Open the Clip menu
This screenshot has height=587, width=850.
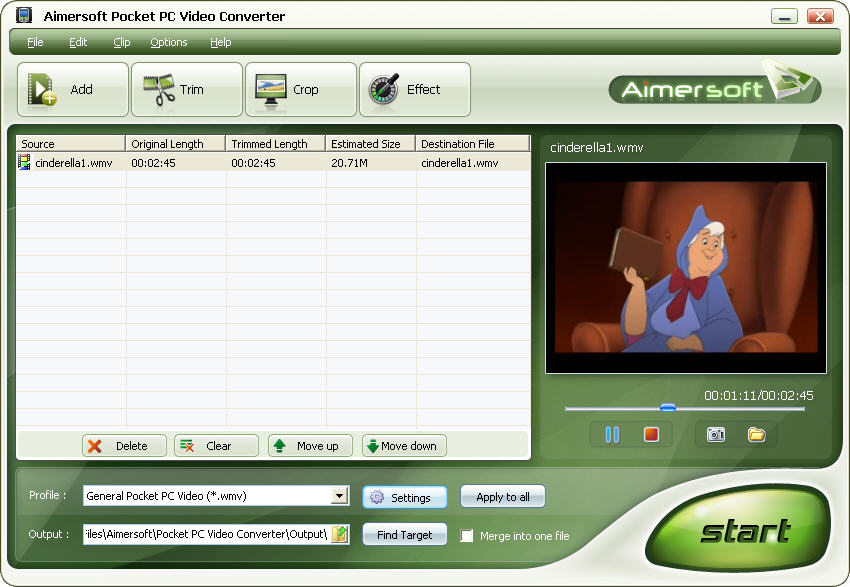click(121, 42)
